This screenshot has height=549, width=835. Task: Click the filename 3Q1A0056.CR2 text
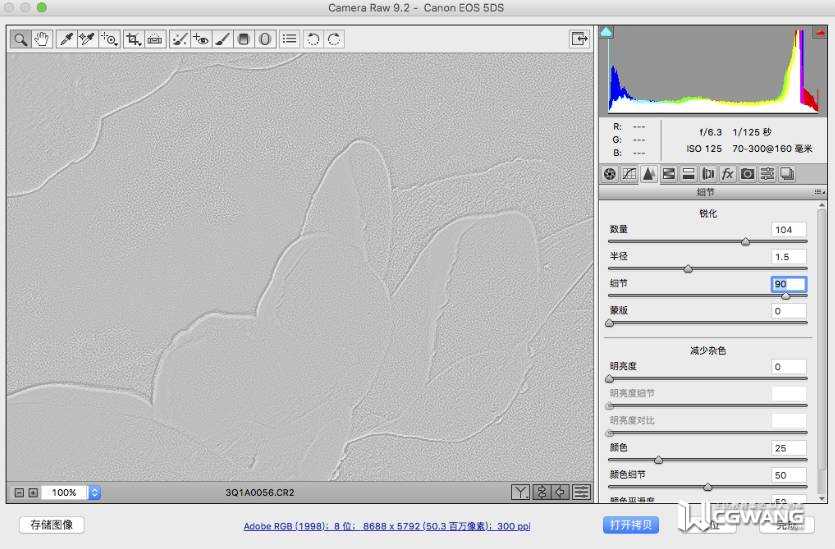[259, 493]
